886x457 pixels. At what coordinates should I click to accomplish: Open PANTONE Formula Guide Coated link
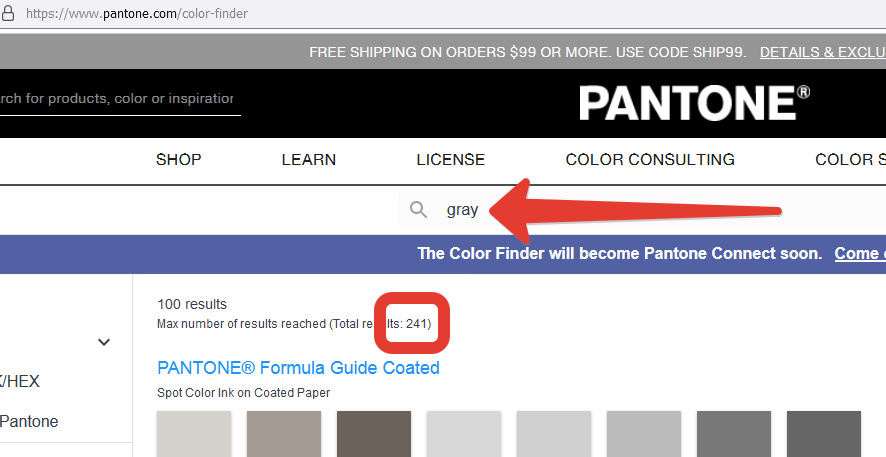click(298, 368)
